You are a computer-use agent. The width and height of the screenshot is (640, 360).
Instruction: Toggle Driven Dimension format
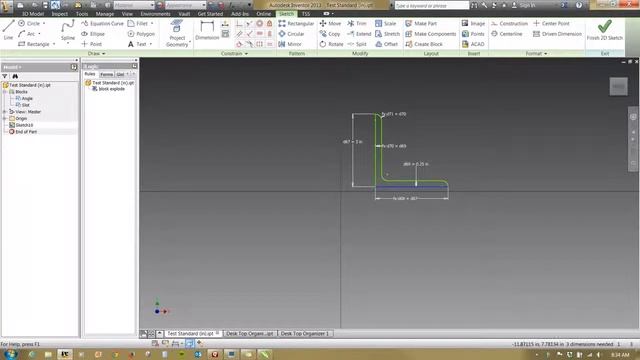pos(557,34)
